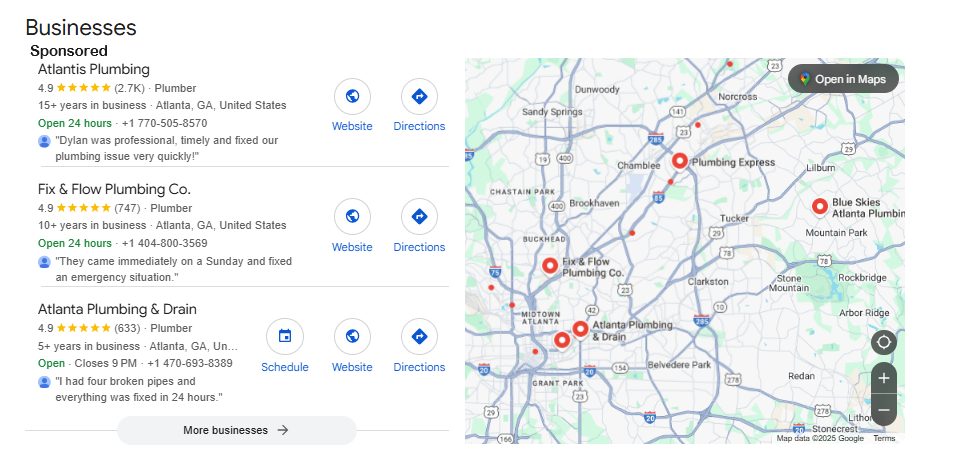Click map Terms link
This screenshot has width=972, height=468.
click(884, 438)
